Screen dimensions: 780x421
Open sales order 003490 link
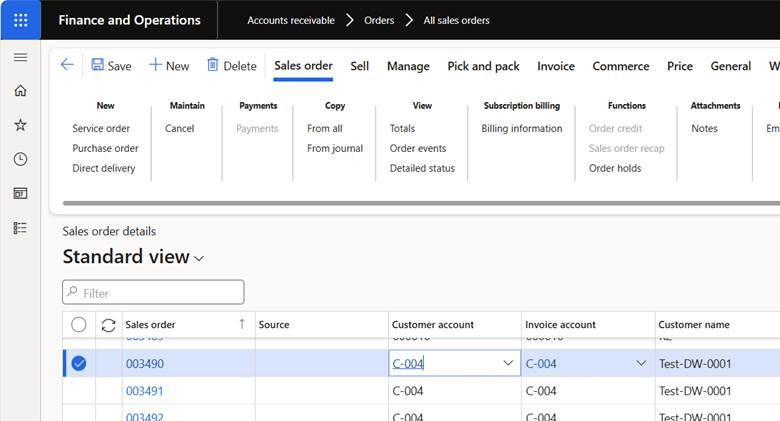coord(145,364)
